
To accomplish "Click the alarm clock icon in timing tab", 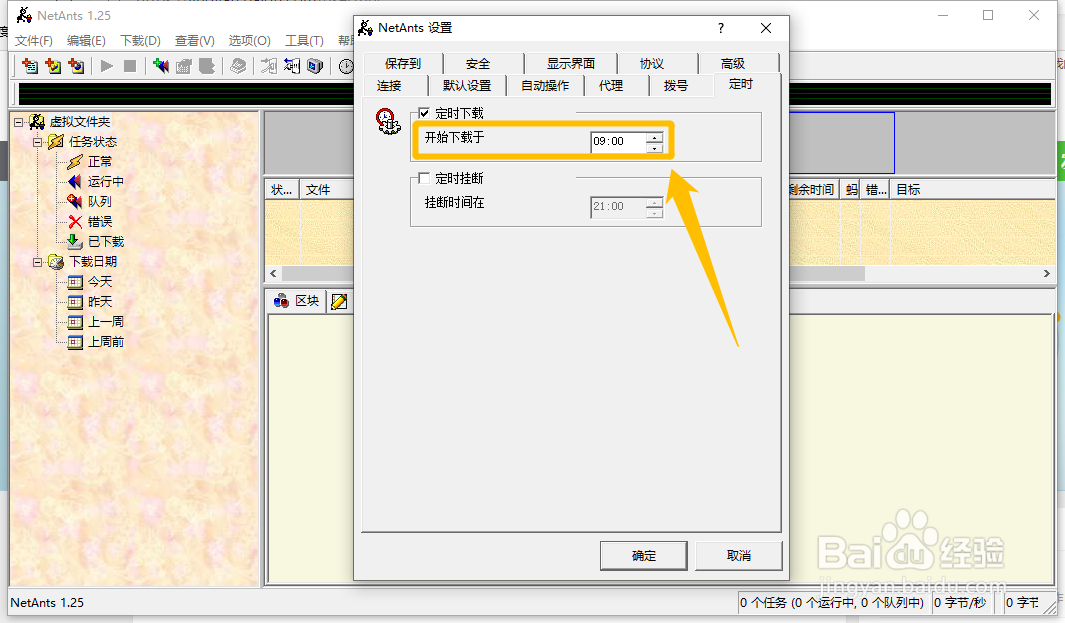I will (x=389, y=121).
